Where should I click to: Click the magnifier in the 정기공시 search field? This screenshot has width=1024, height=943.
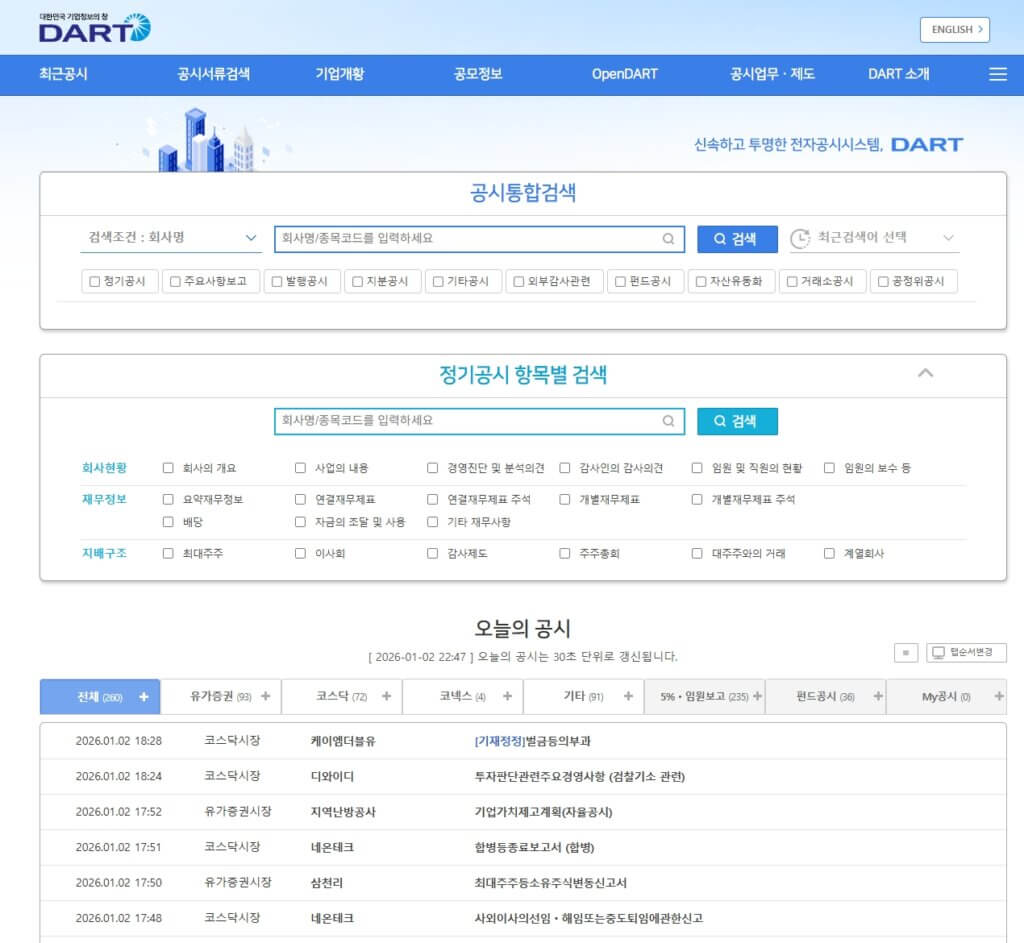point(668,421)
